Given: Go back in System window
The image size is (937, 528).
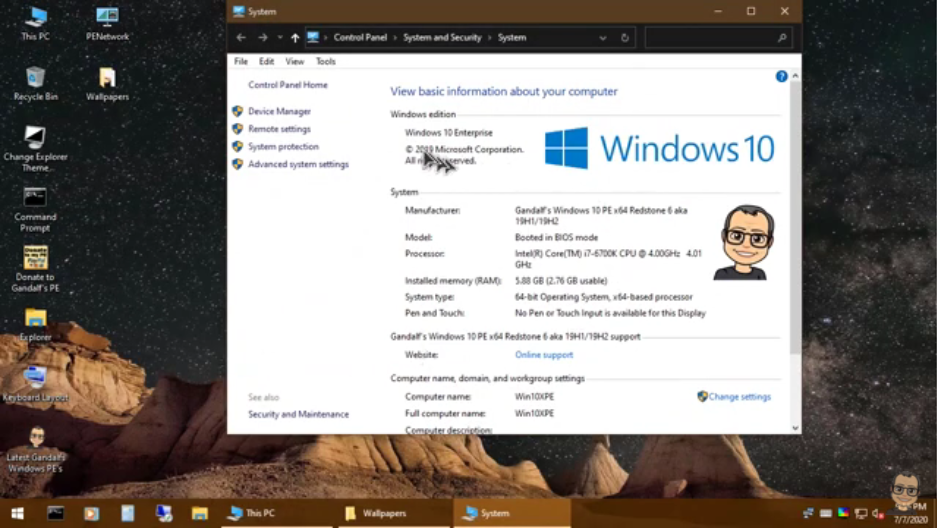Looking at the screenshot, I should [x=241, y=38].
